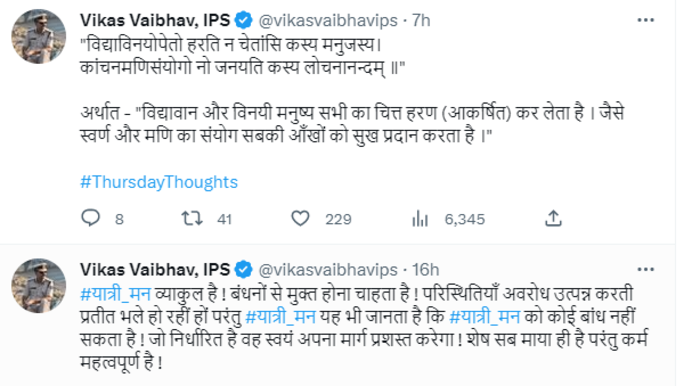700x386 pixels.
Task: Retweet the tweet with 41 retweets
Action: click(192, 218)
